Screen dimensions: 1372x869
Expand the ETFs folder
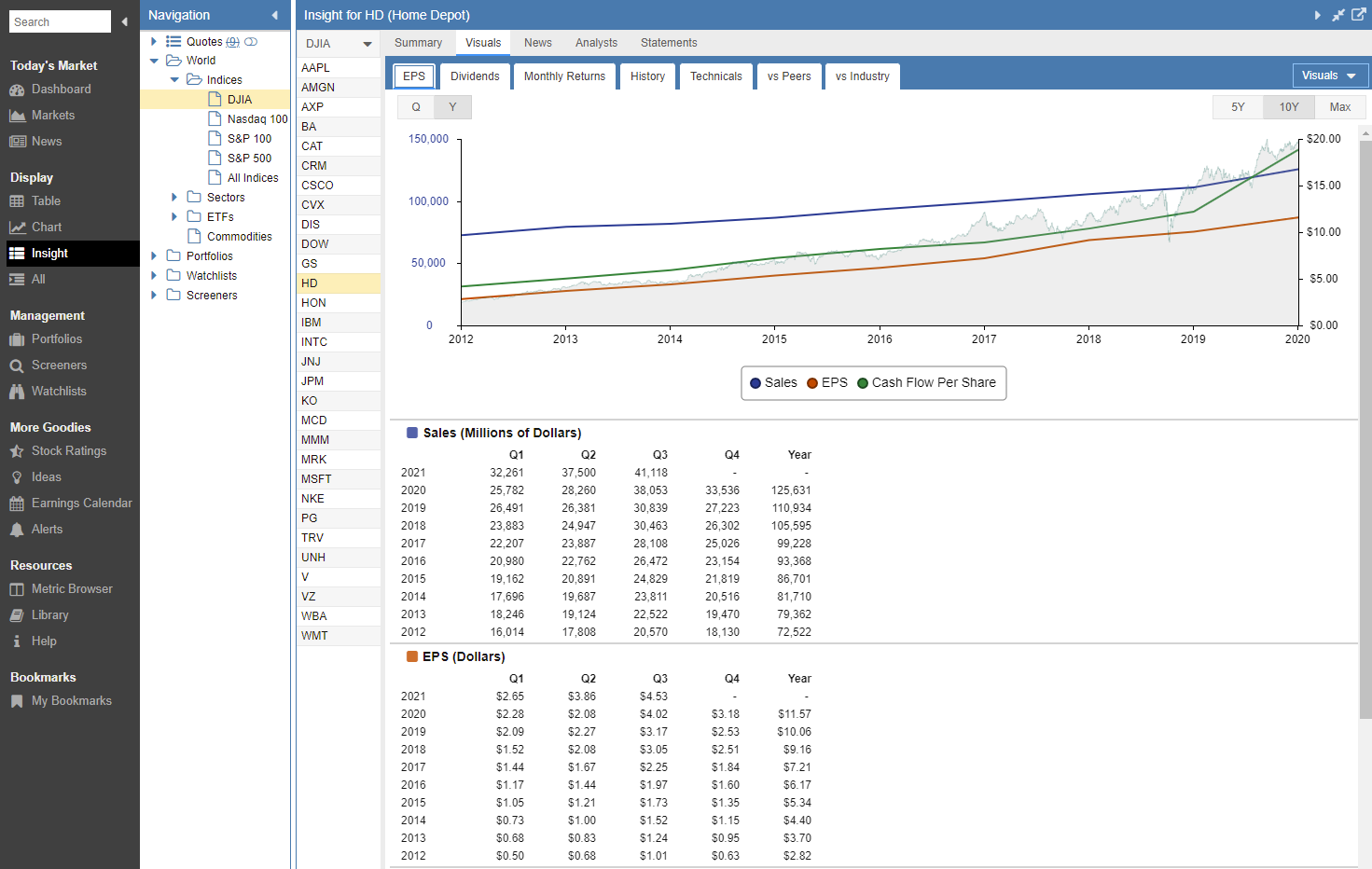click(x=174, y=217)
